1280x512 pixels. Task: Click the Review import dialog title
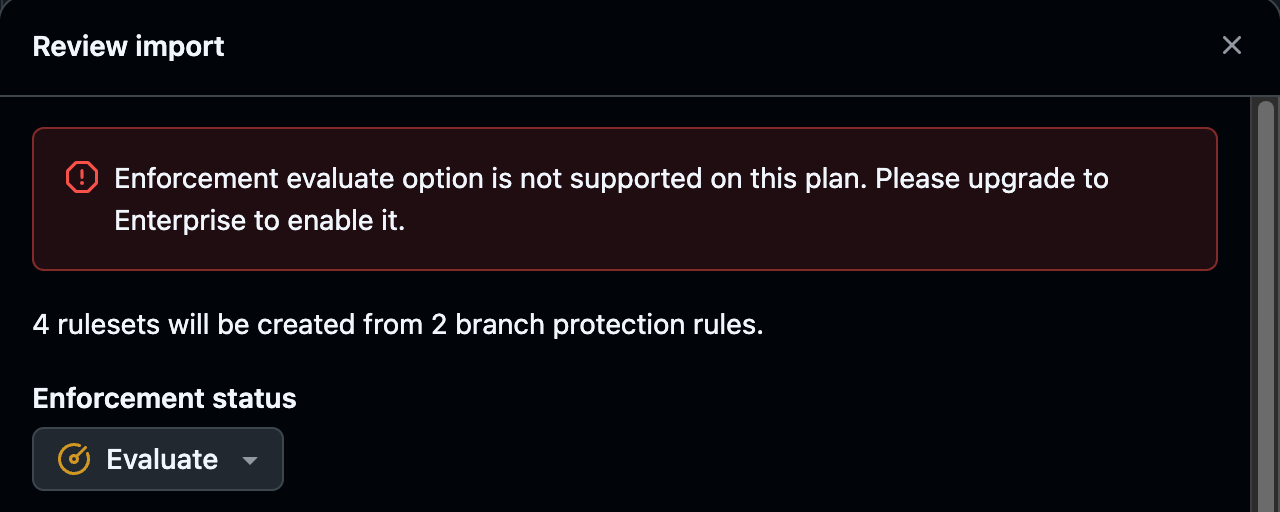128,46
